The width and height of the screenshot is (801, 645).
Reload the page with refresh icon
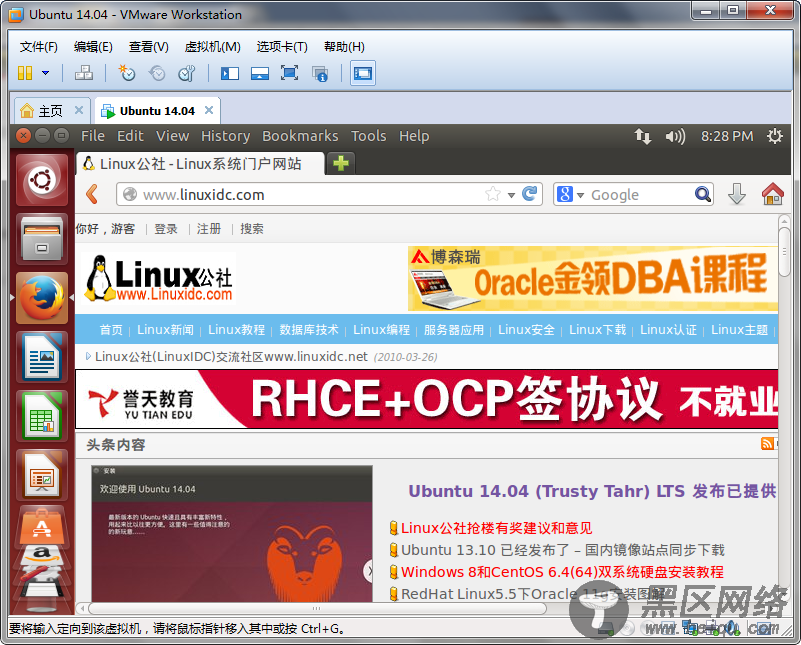coord(530,194)
